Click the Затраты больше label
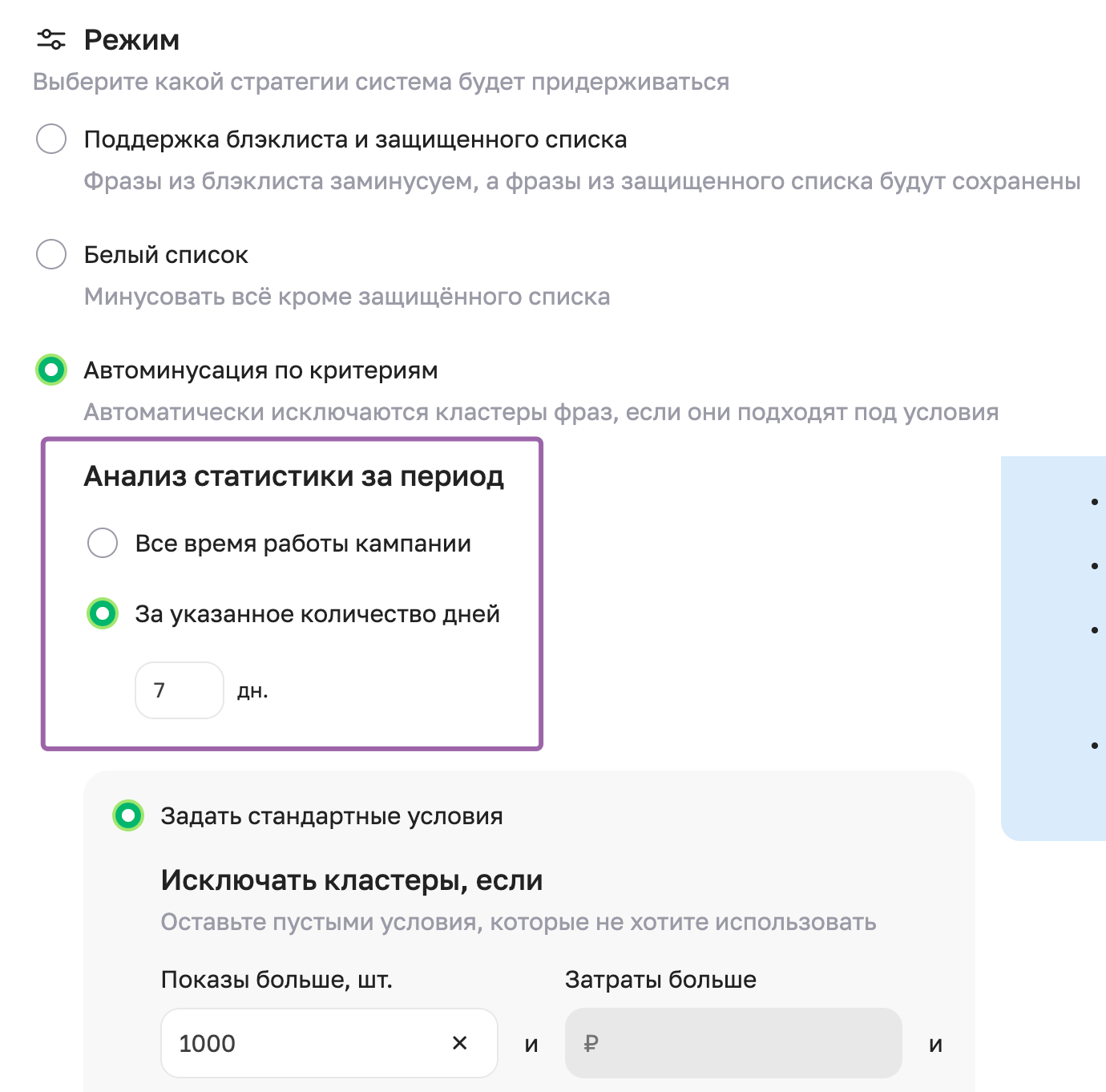This screenshot has height=1092, width=1106. (x=660, y=979)
